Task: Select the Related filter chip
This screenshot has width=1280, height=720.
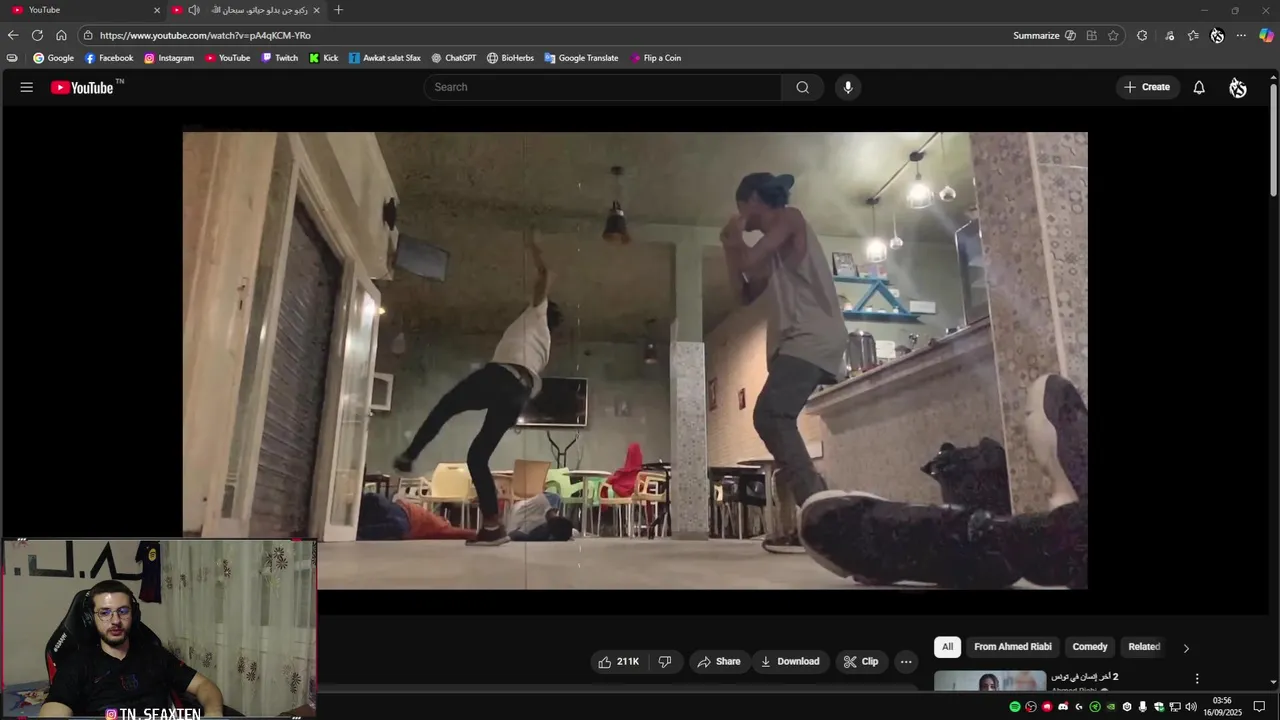Action: 1144,647
